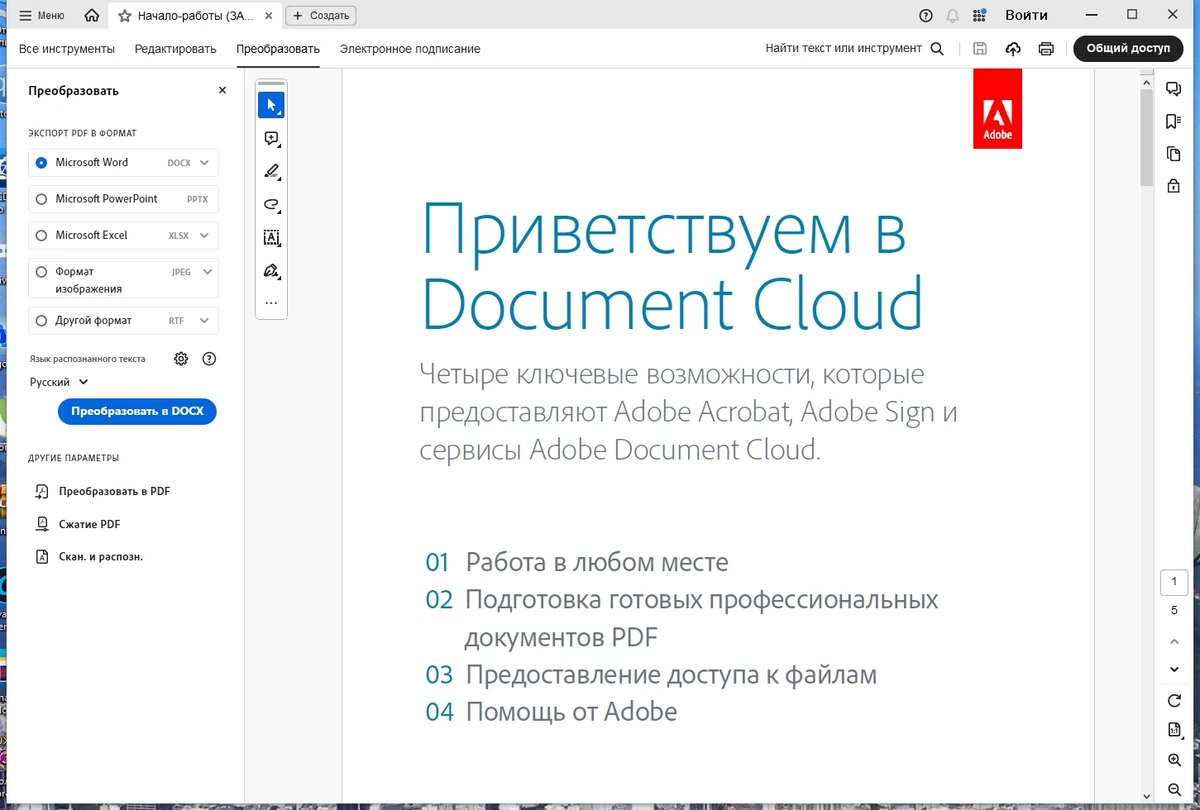
Task: Star the Начало-работы document tab
Action: [125, 15]
